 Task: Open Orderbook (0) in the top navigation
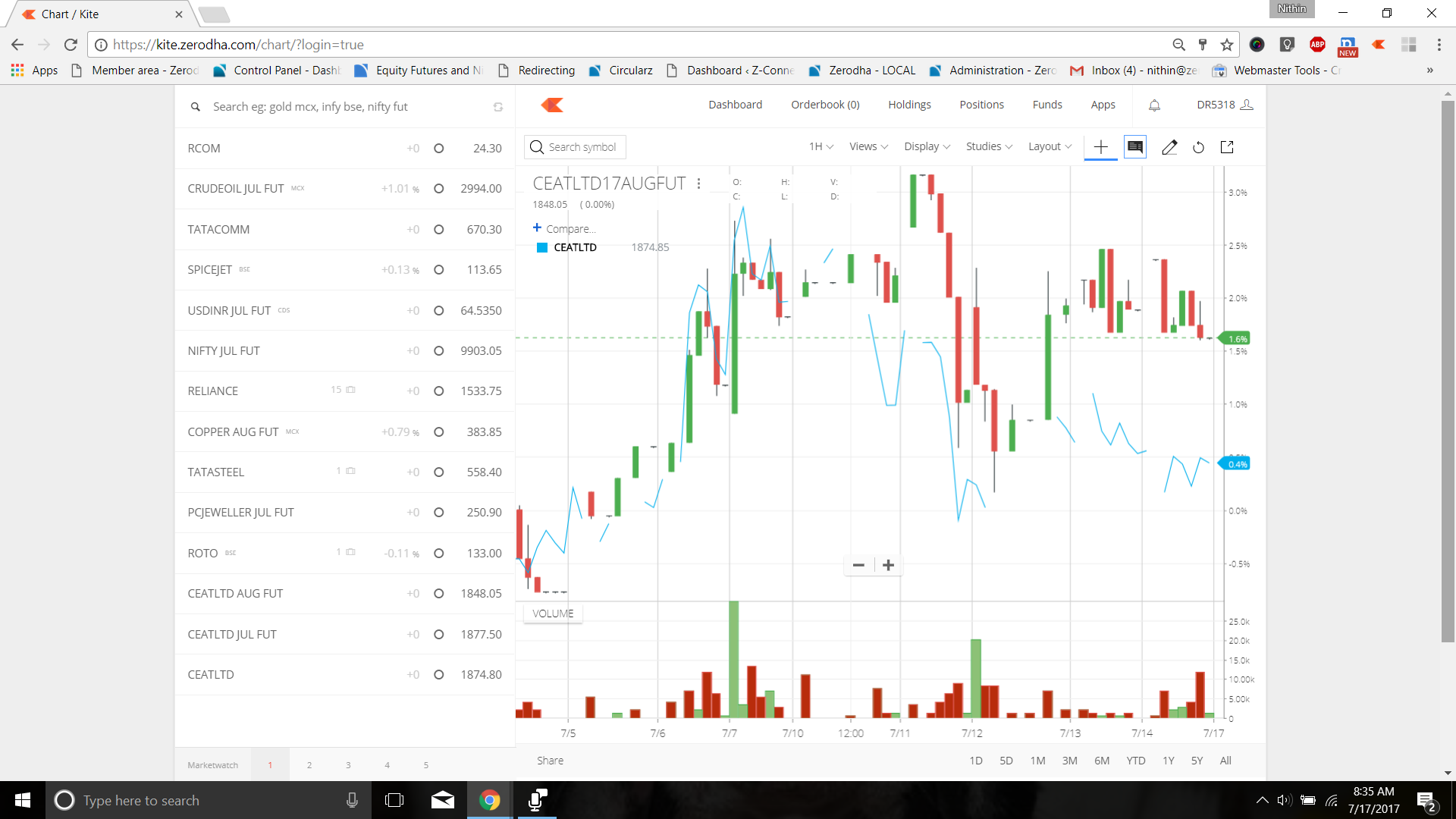coord(825,105)
